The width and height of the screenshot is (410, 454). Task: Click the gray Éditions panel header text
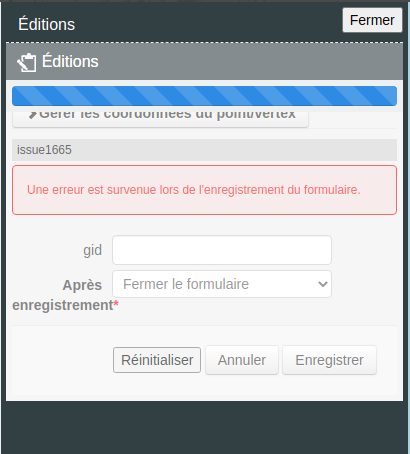click(70, 61)
